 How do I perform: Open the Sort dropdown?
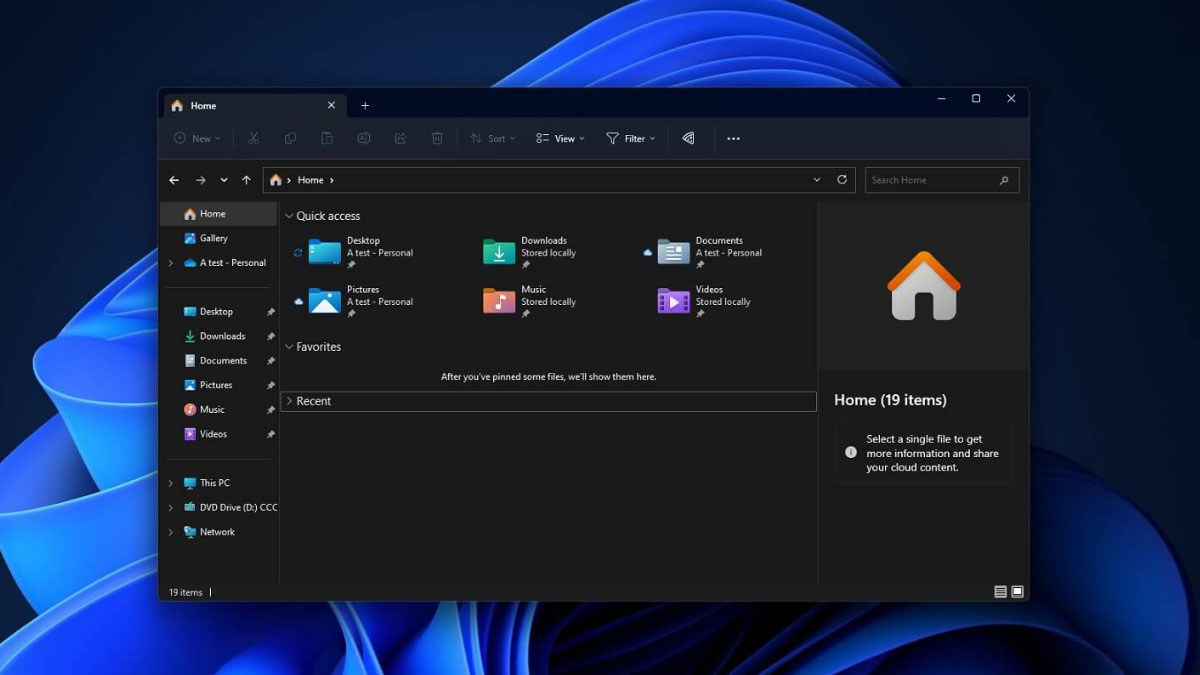coord(493,139)
